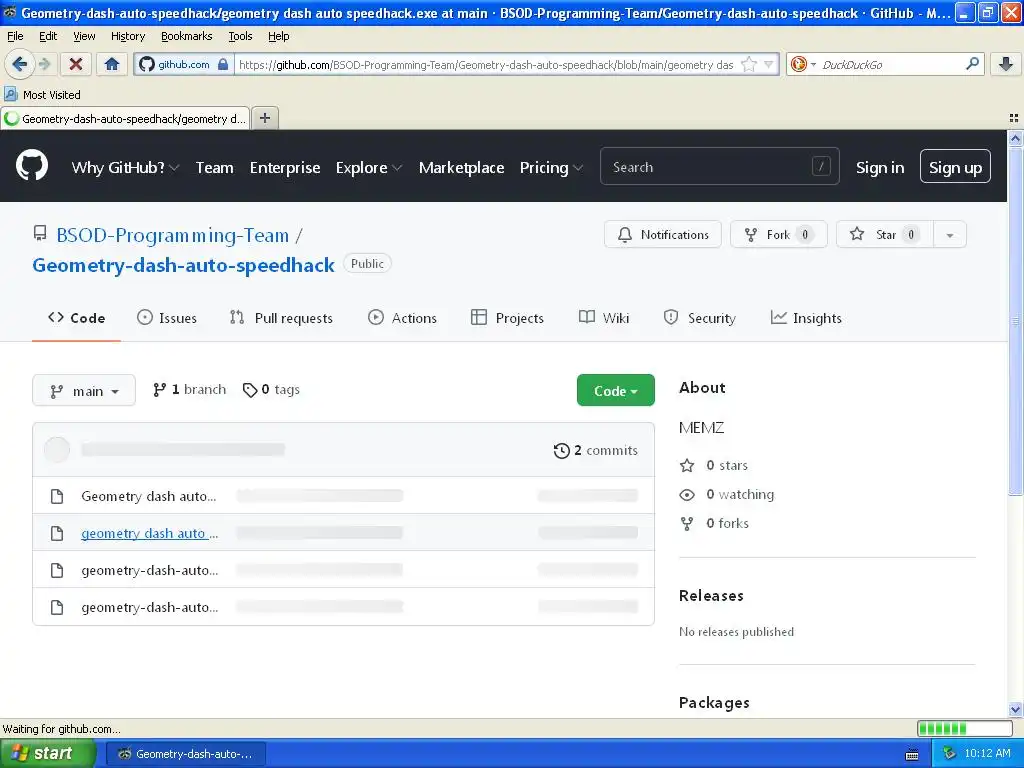Open the green Code dropdown button

point(615,391)
